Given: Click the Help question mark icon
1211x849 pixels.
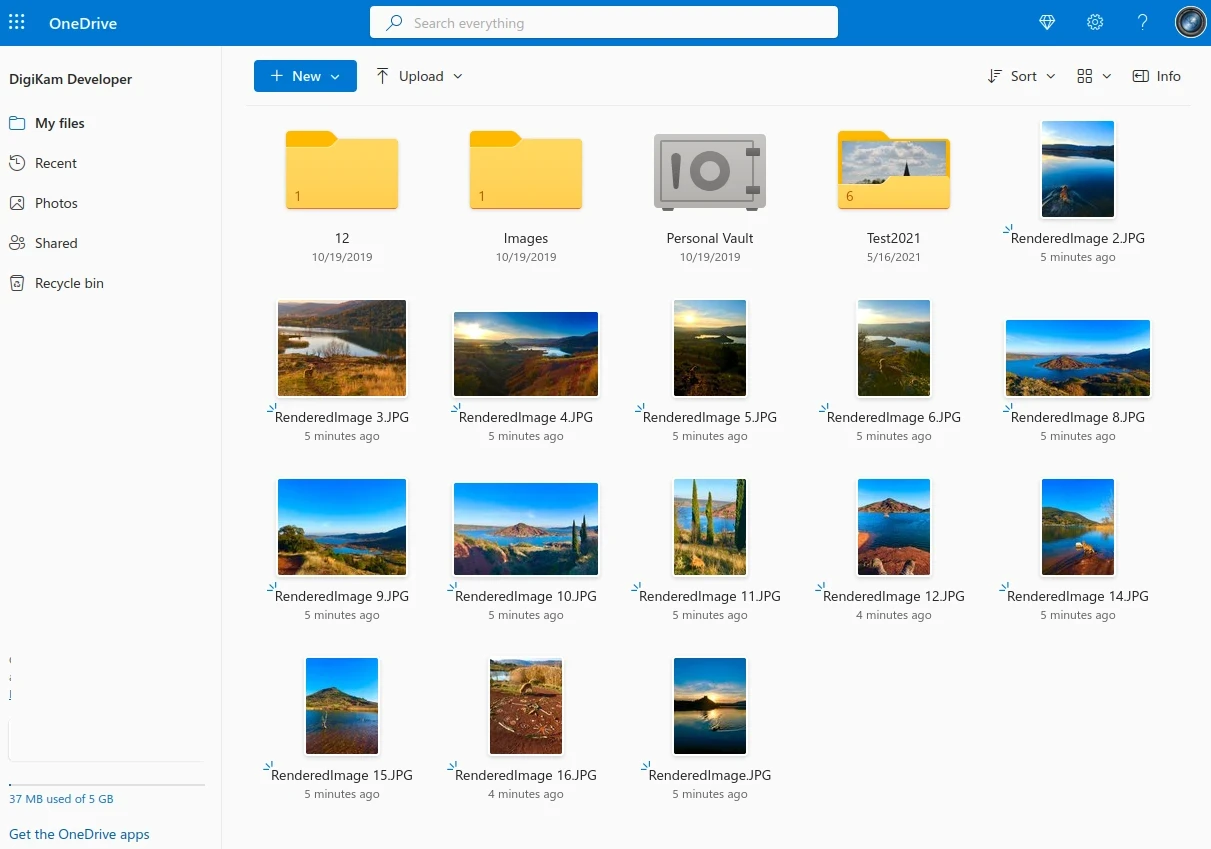Looking at the screenshot, I should point(1142,22).
